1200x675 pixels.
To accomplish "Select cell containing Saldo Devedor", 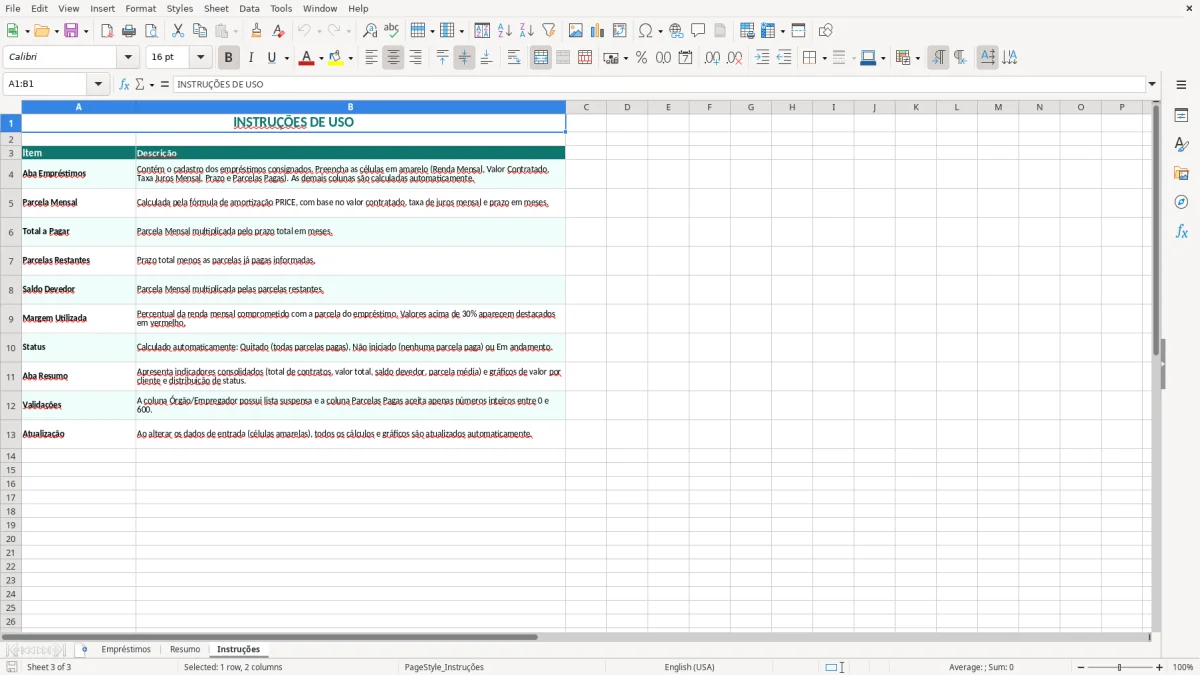I will [79, 290].
